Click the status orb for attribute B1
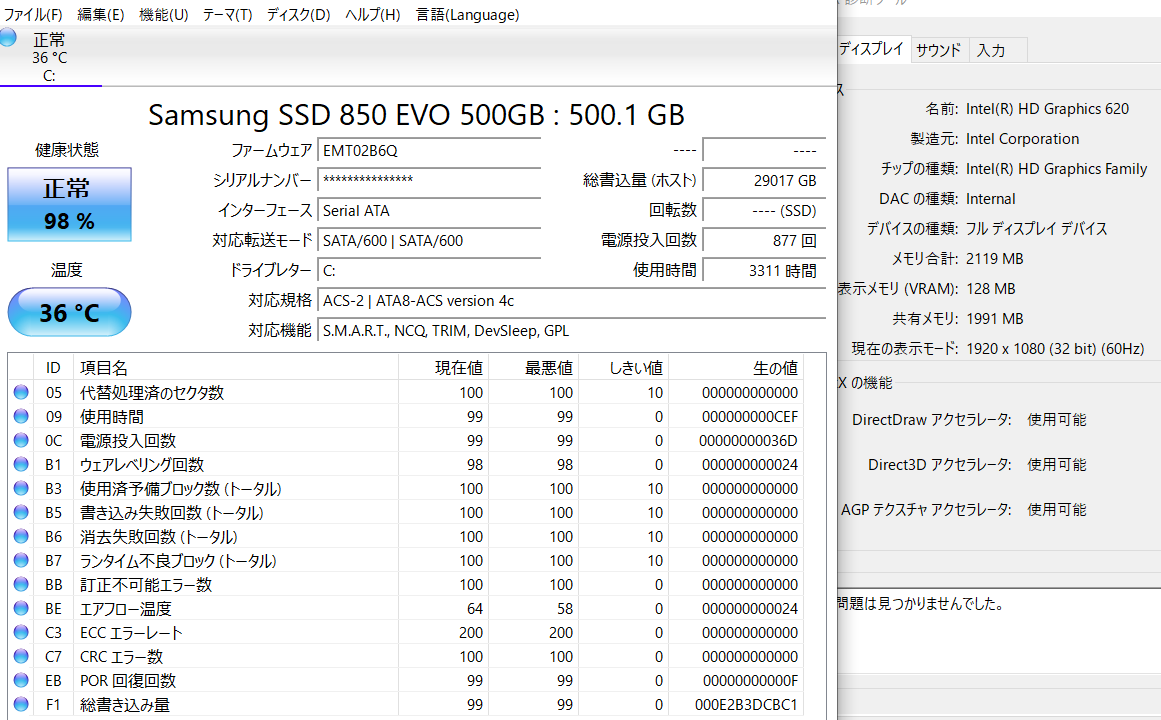 point(21,464)
